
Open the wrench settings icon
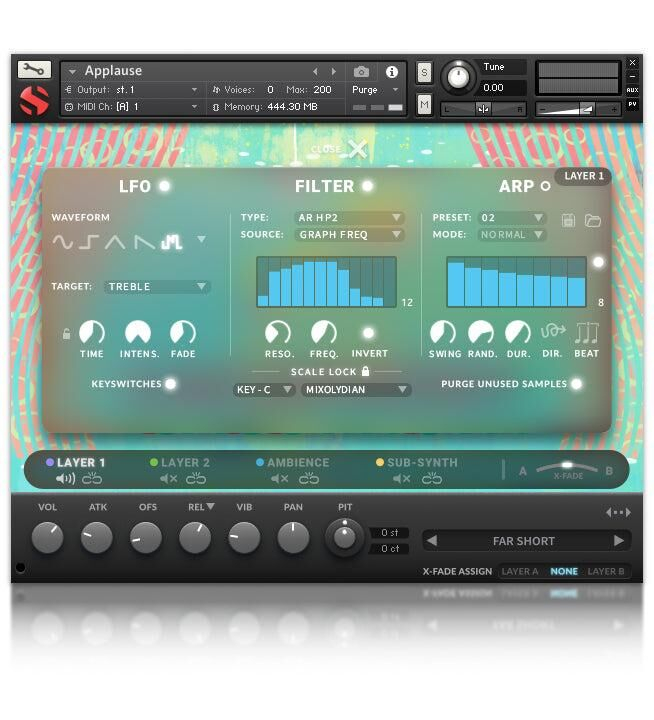pos(34,69)
